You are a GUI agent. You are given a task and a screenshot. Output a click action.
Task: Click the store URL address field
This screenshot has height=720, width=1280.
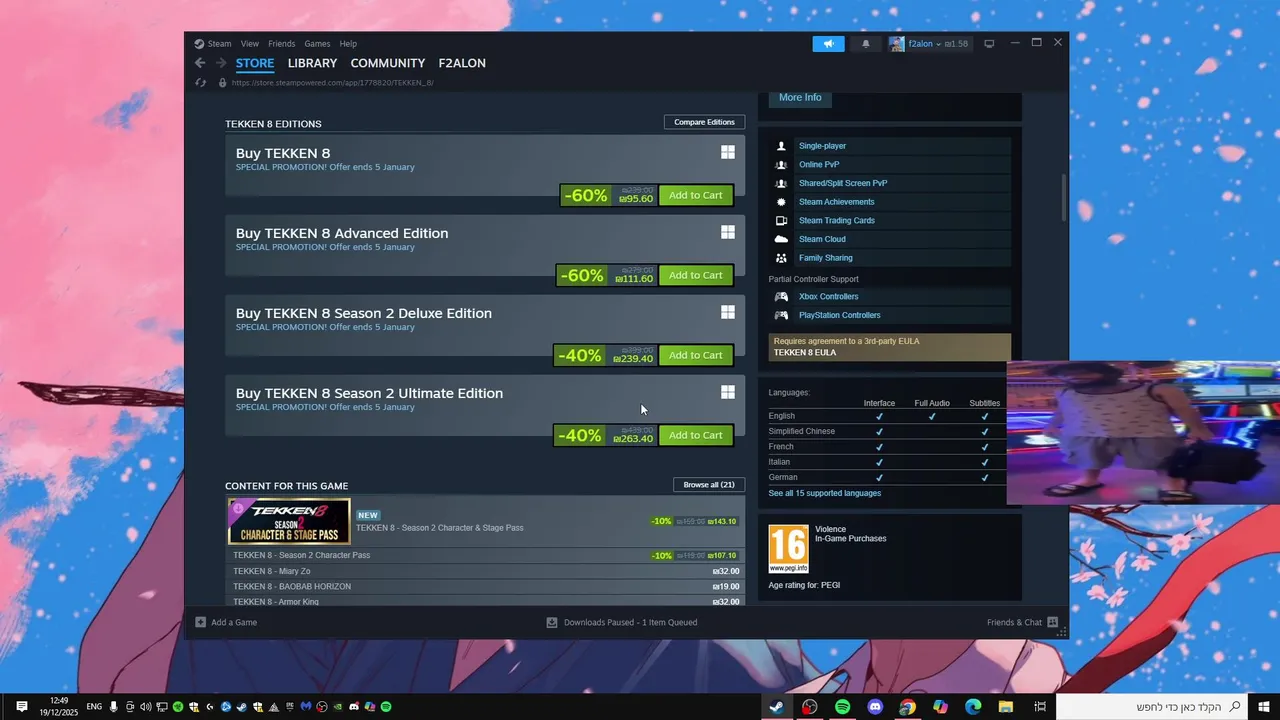click(x=332, y=83)
